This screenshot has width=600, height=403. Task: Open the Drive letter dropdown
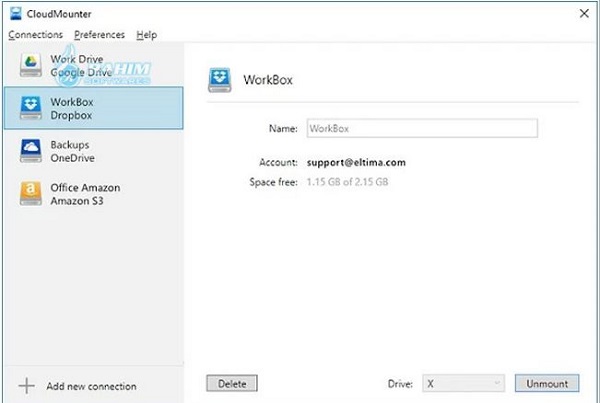(x=463, y=383)
